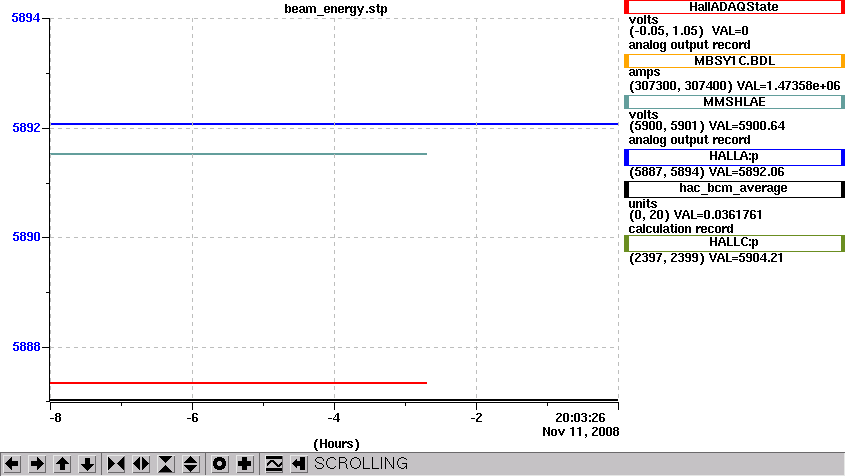Select the HALLC:p curve legend
Image resolution: width=845 pixels, height=476 pixels.
coord(734,243)
